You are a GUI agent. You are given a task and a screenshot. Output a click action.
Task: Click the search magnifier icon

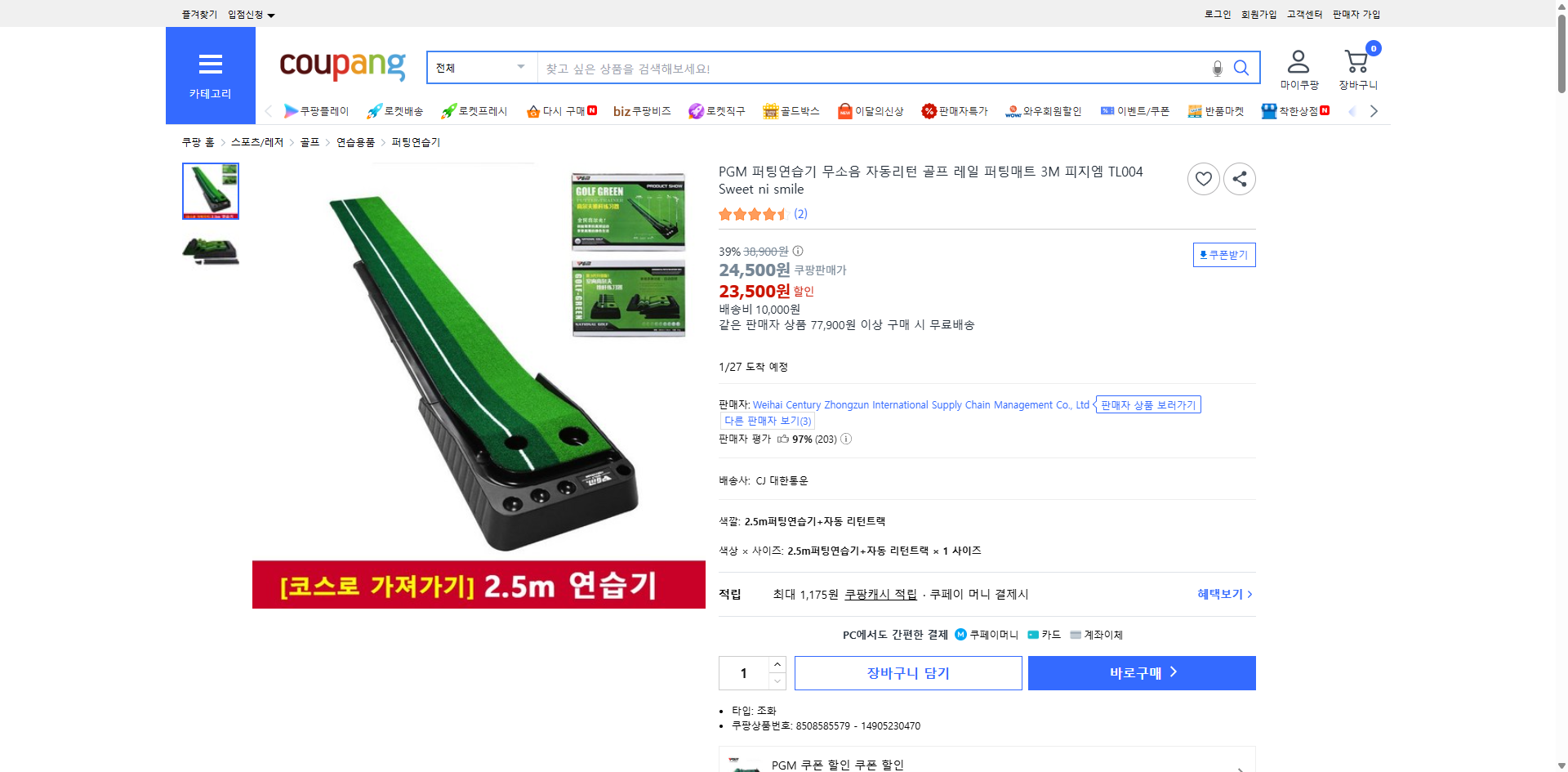tap(1241, 68)
